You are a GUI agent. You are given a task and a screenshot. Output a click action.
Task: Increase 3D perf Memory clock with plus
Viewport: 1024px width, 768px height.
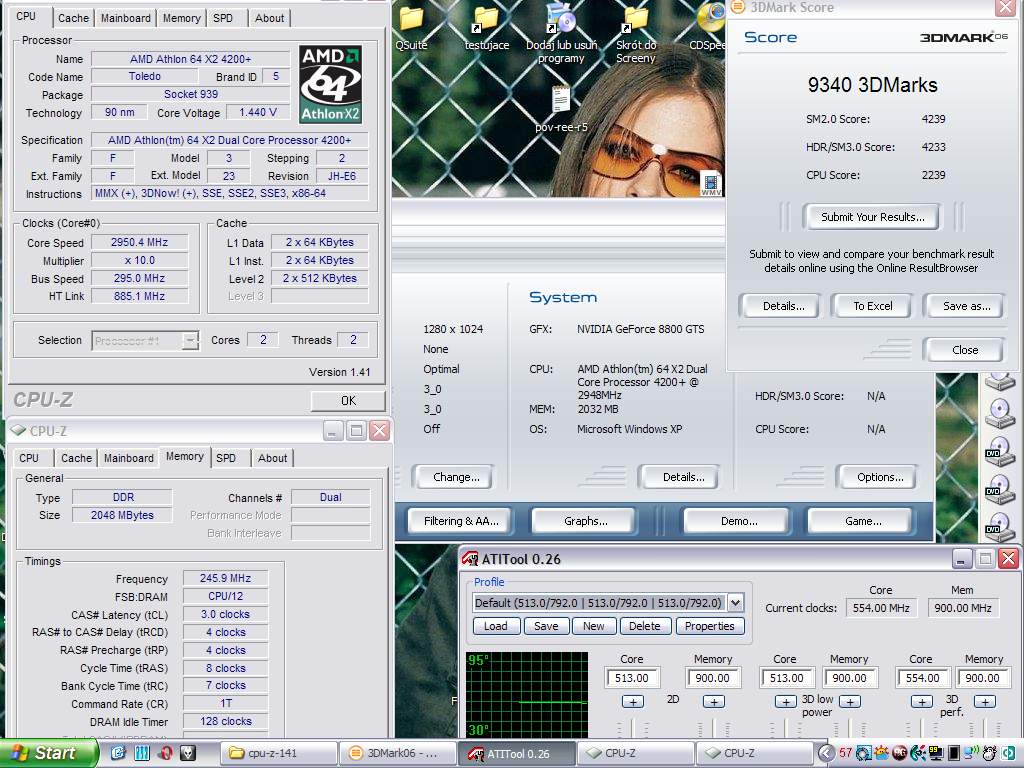point(985,701)
